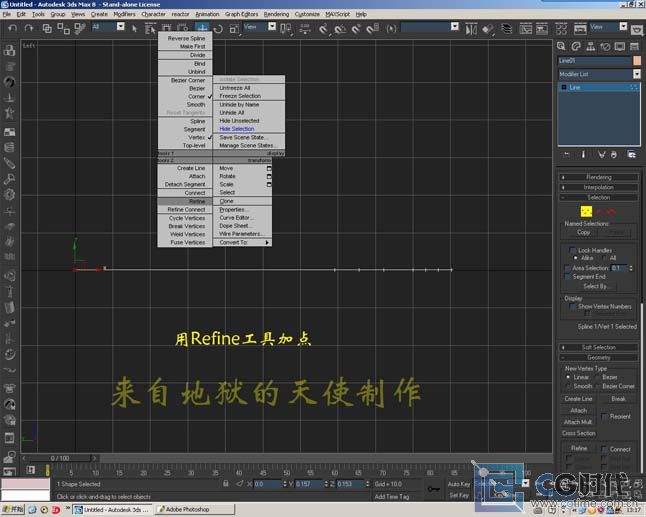Choose Hide Selection in quad menu
Screen dimensions: 646x517
(249, 129)
